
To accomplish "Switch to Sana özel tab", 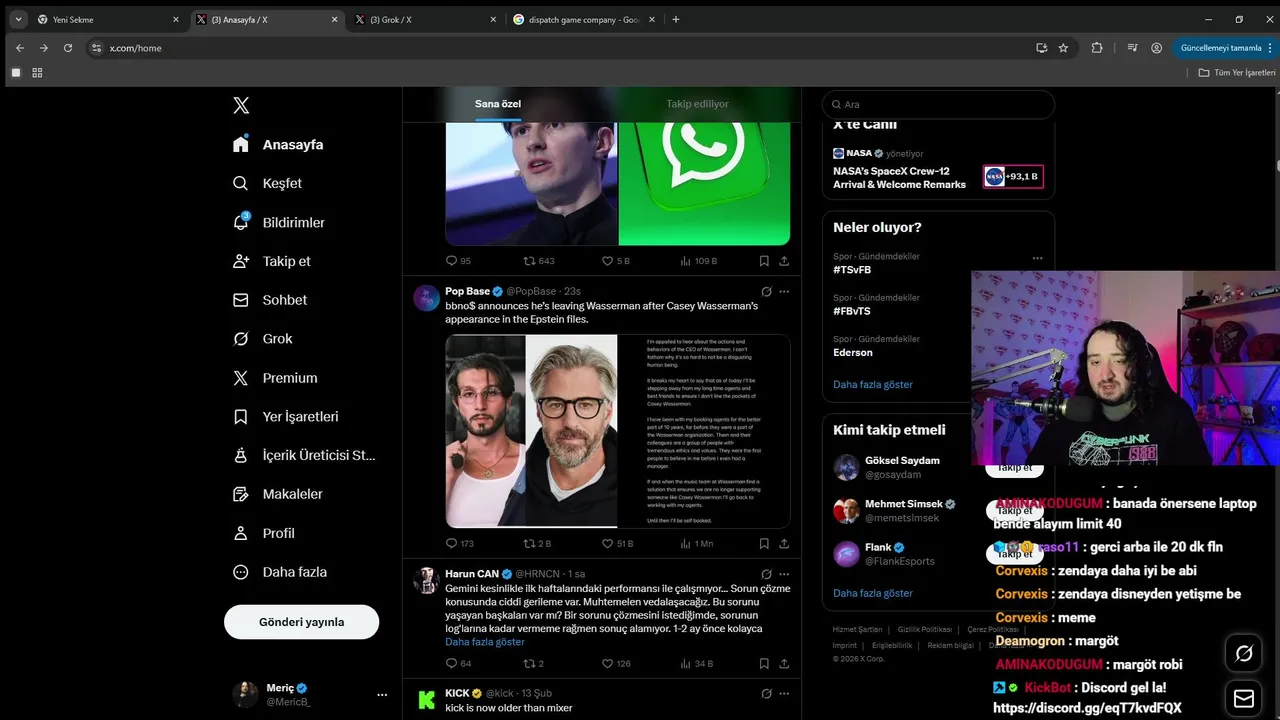I will click(498, 104).
